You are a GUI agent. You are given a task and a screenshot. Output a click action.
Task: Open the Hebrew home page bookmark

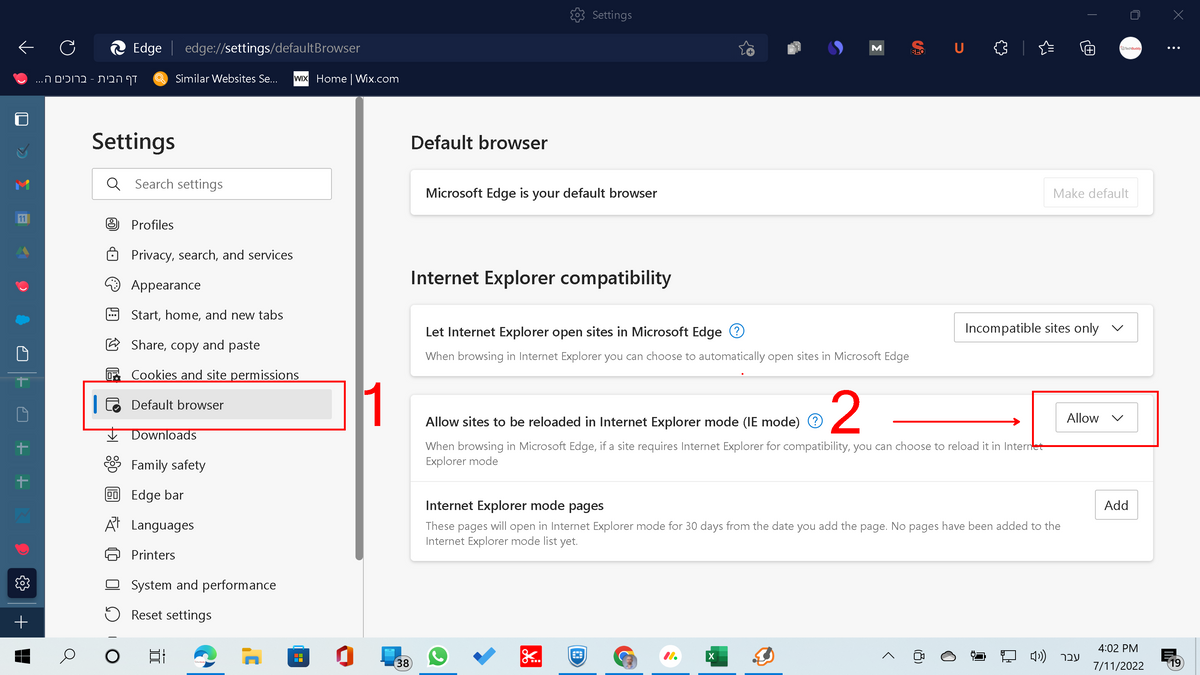pos(77,78)
